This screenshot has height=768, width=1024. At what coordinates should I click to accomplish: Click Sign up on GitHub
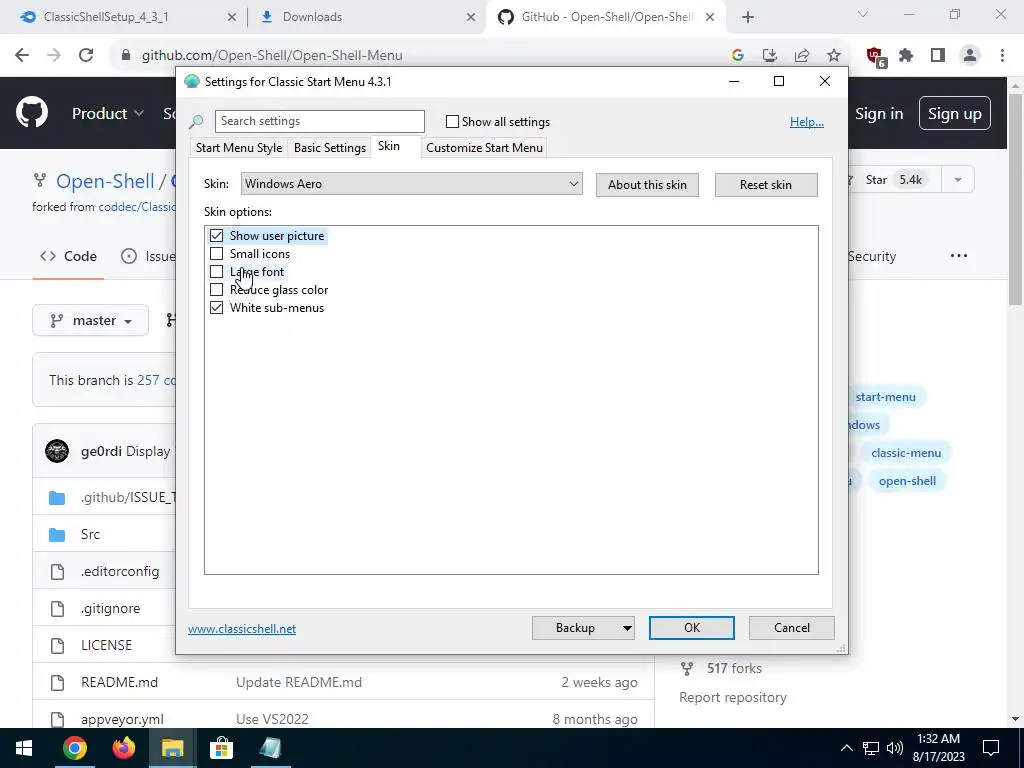pyautogui.click(x=955, y=114)
